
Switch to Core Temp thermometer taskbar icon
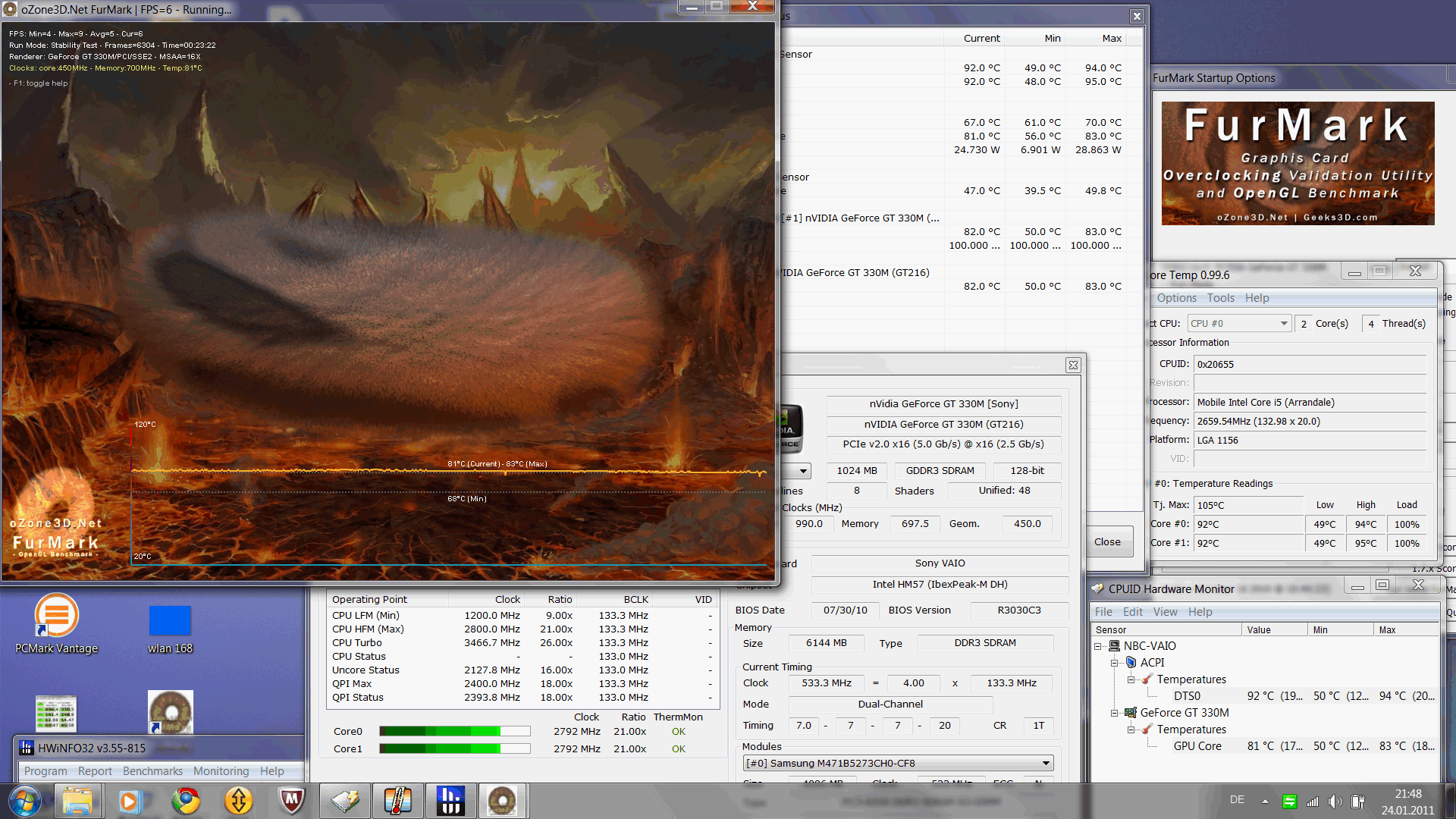pyautogui.click(x=397, y=801)
